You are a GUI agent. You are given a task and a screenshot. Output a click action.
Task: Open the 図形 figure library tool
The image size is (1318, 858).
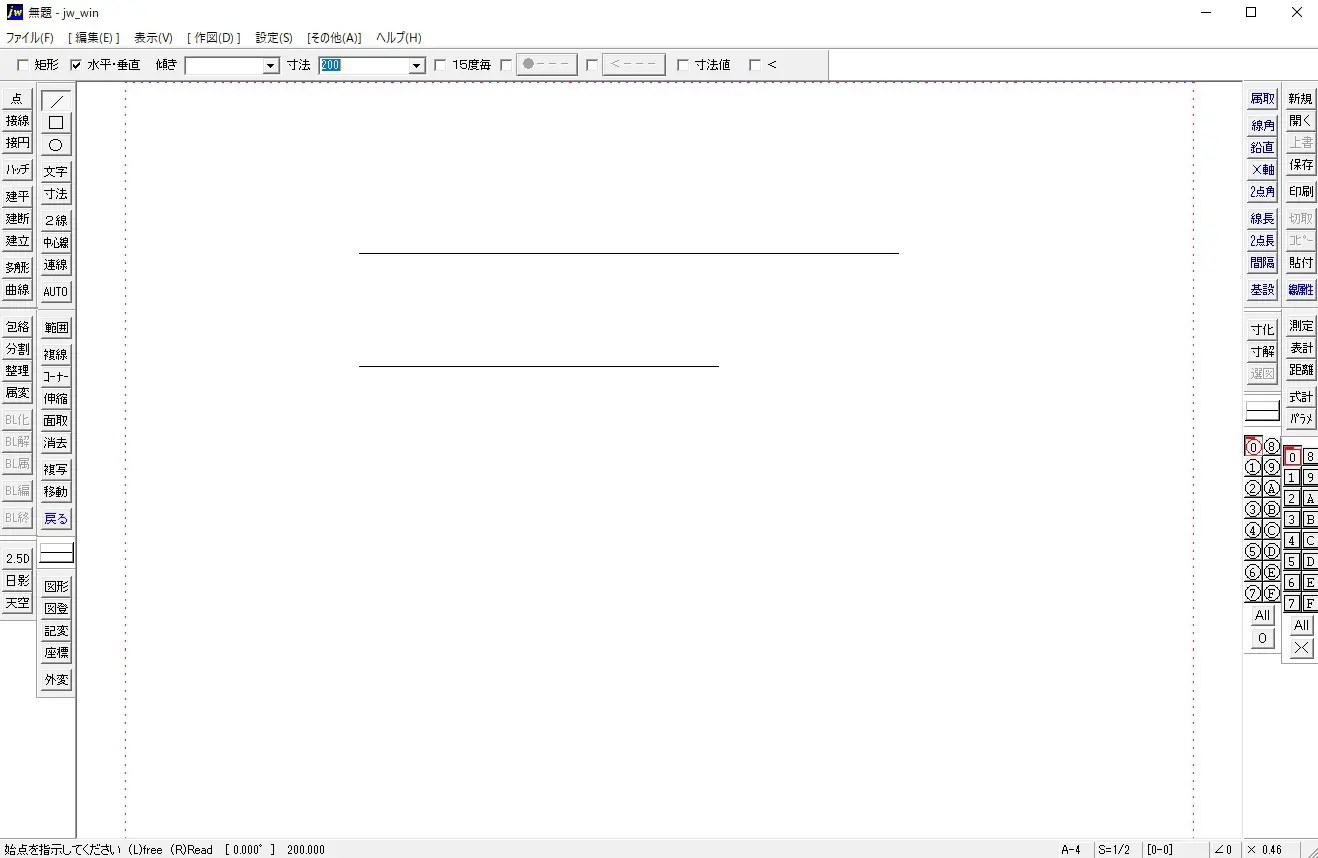click(x=56, y=587)
